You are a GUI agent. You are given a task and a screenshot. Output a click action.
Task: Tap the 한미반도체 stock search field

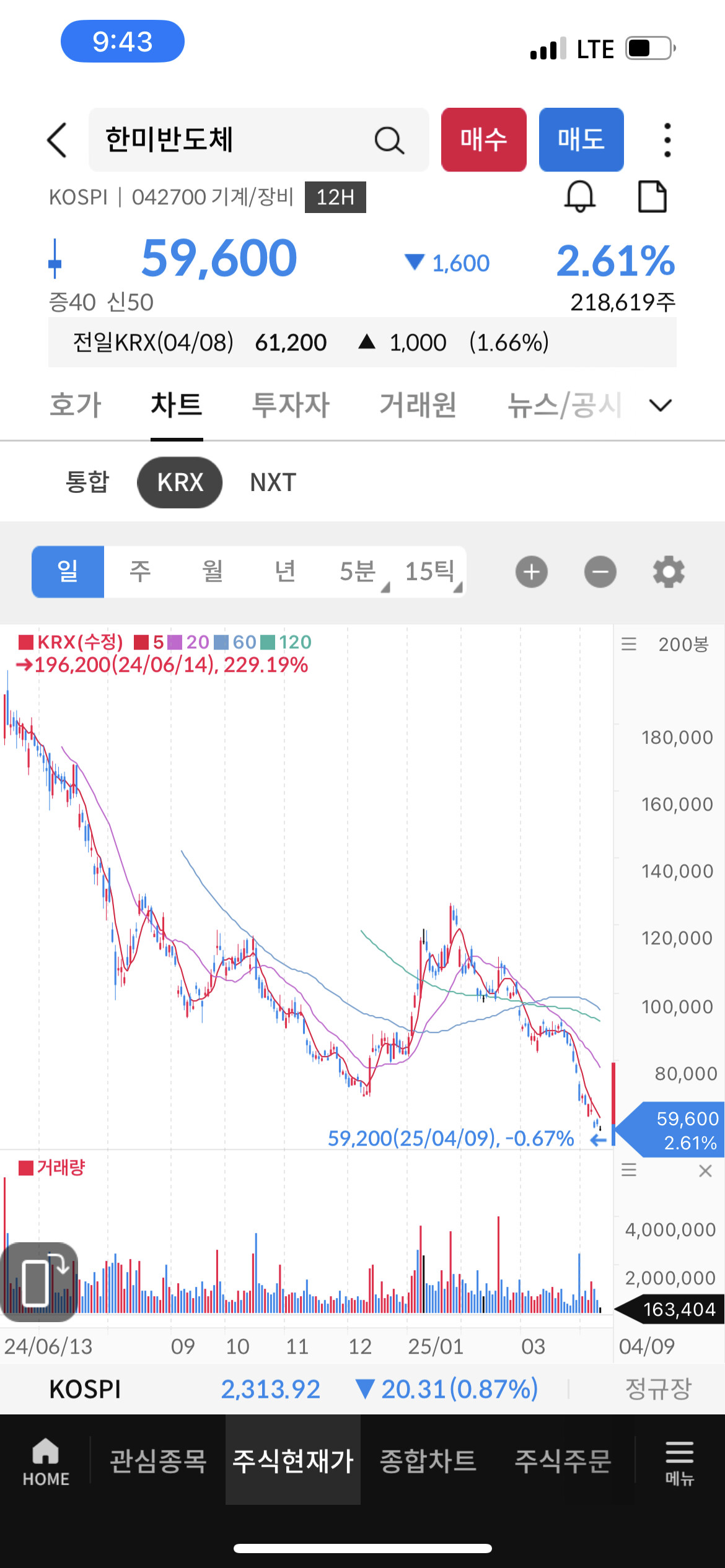pos(235,140)
